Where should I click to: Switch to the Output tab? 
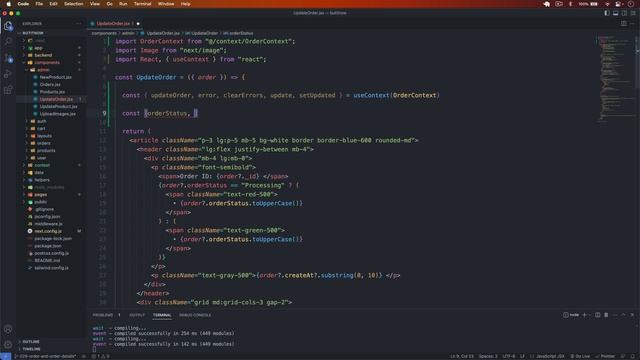(x=137, y=315)
